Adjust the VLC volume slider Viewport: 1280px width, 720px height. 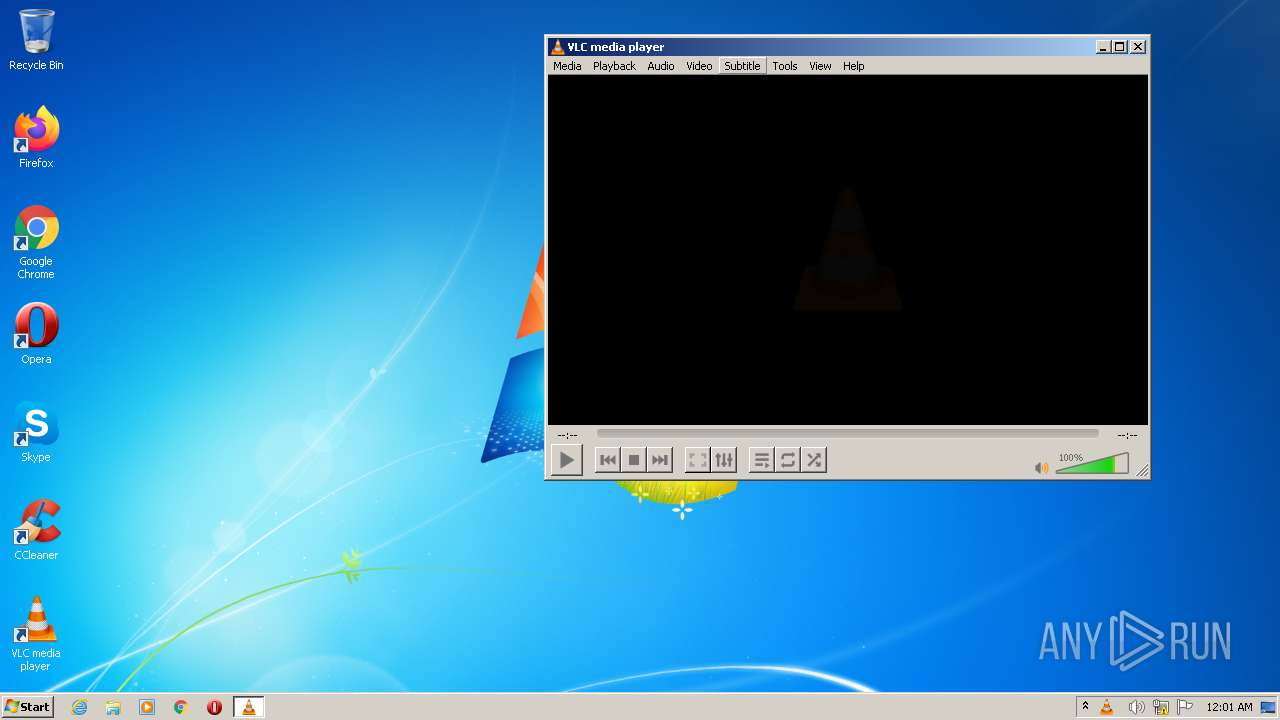click(1092, 464)
